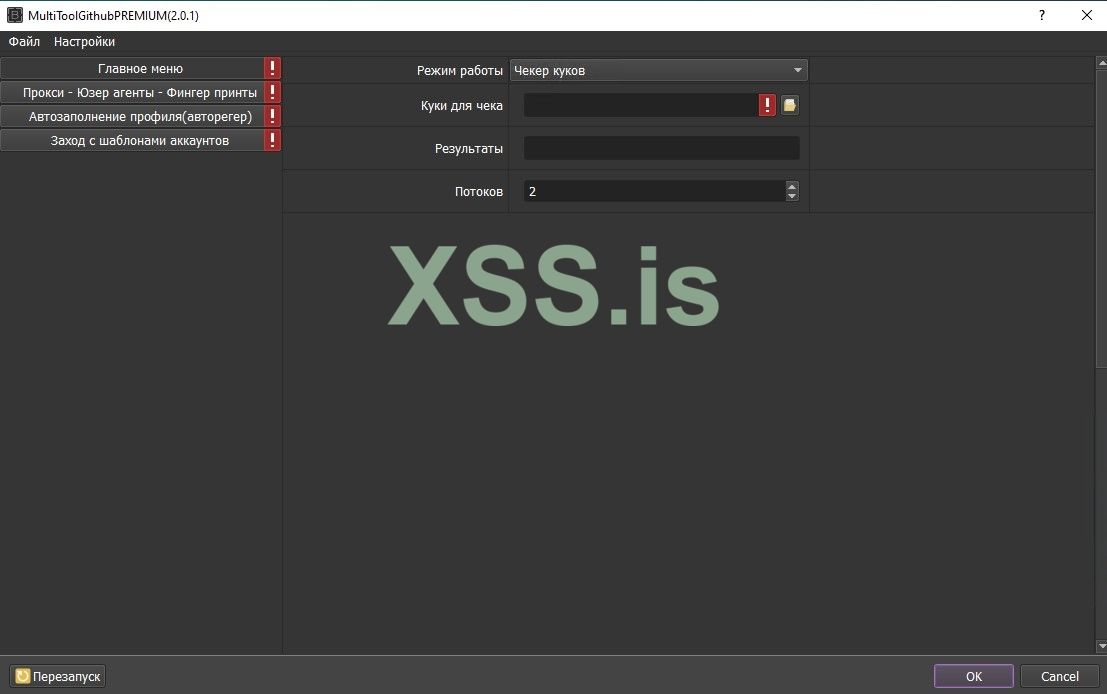This screenshot has height=694, width=1107.
Task: Click warning icon beside Прокси - Юзер агенты
Action: tap(273, 92)
